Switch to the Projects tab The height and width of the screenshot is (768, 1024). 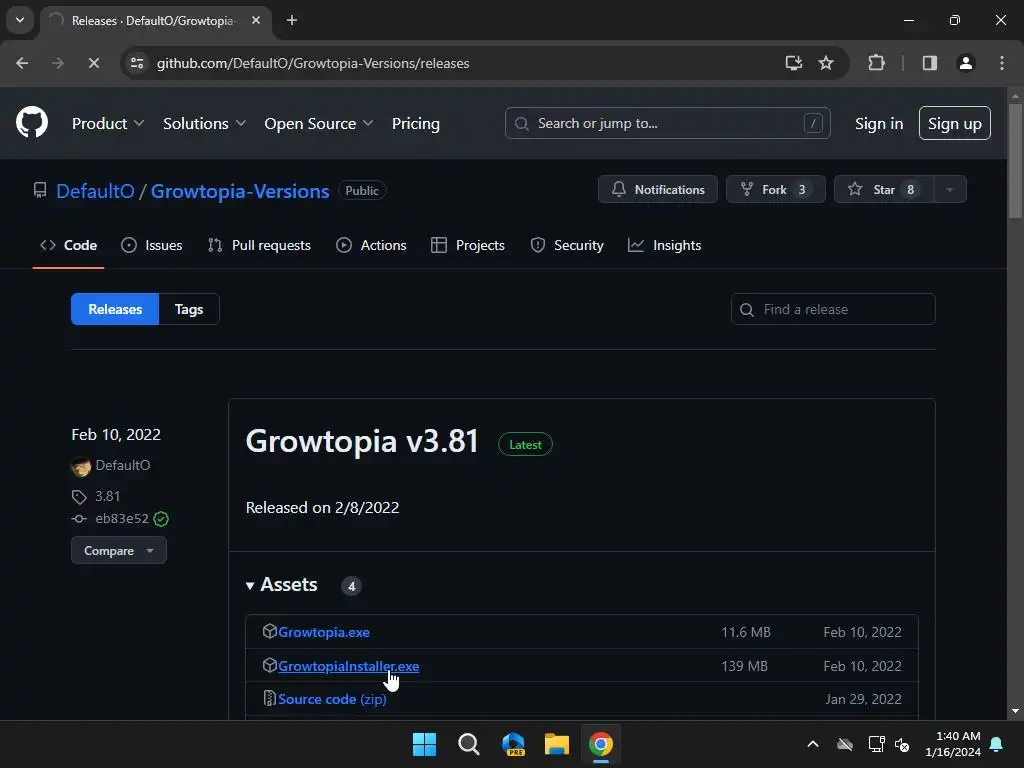coord(468,246)
